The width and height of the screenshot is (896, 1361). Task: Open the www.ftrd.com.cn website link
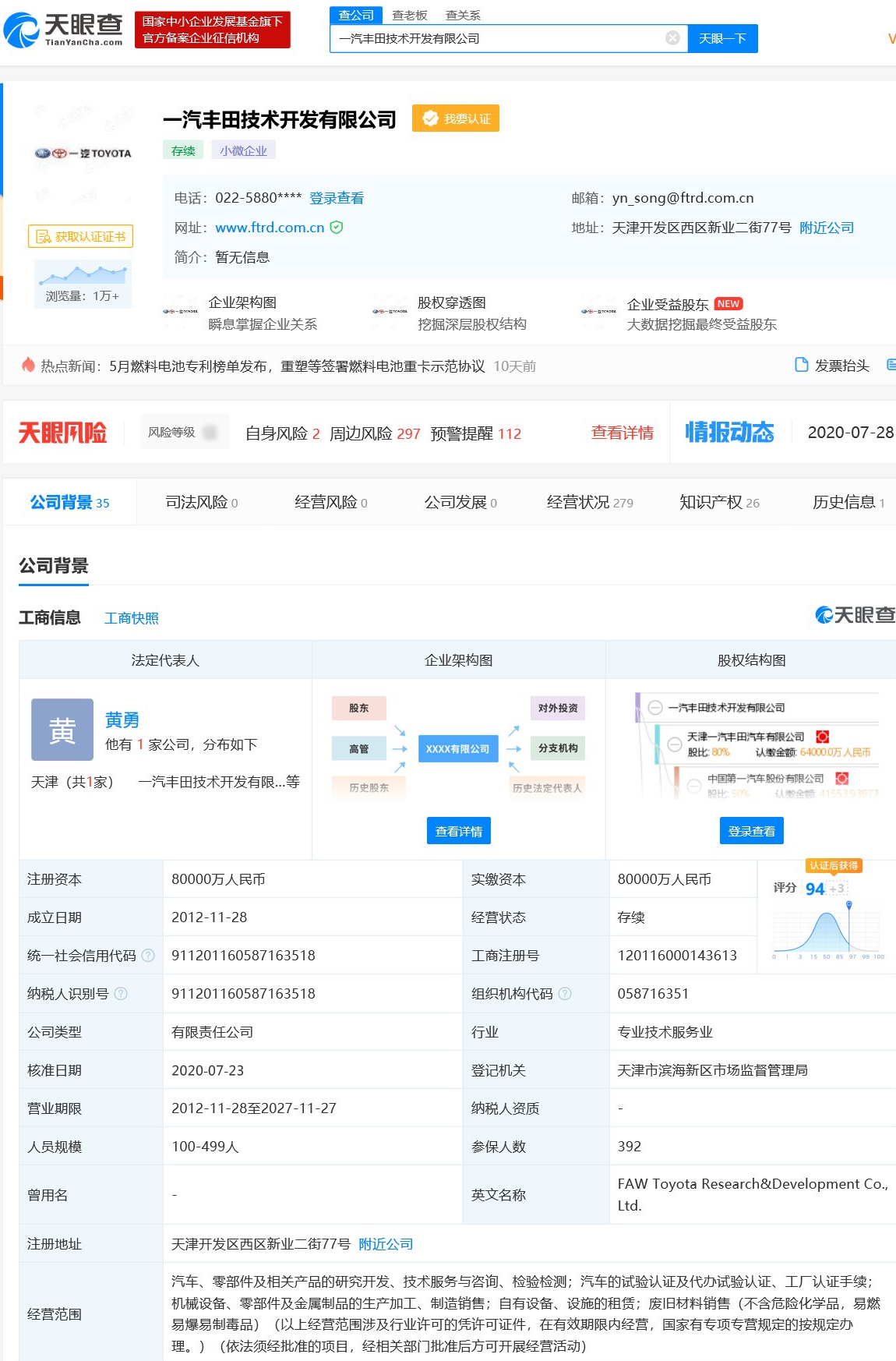(270, 227)
